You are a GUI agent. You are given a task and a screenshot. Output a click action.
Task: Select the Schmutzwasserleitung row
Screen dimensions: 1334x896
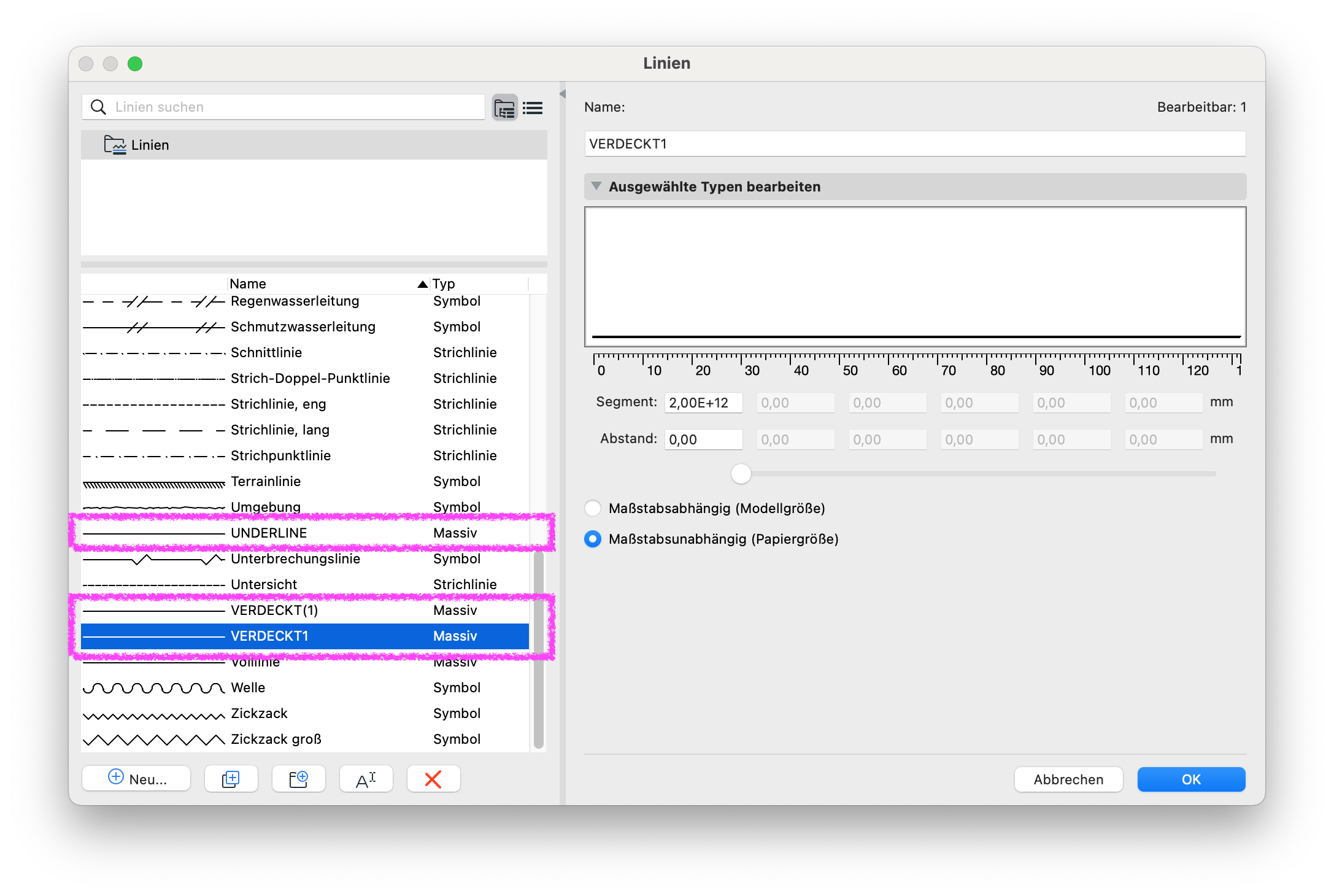pos(305,326)
